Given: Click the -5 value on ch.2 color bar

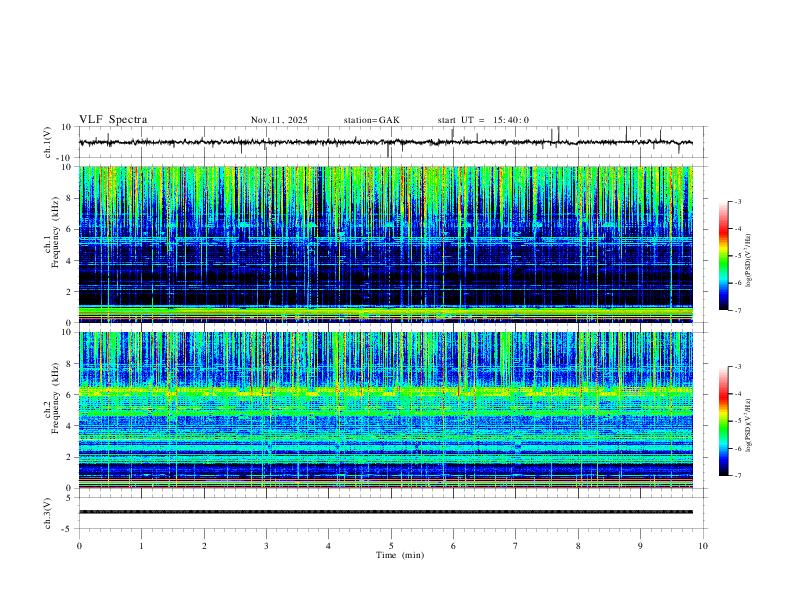Looking at the screenshot, I should tap(738, 421).
